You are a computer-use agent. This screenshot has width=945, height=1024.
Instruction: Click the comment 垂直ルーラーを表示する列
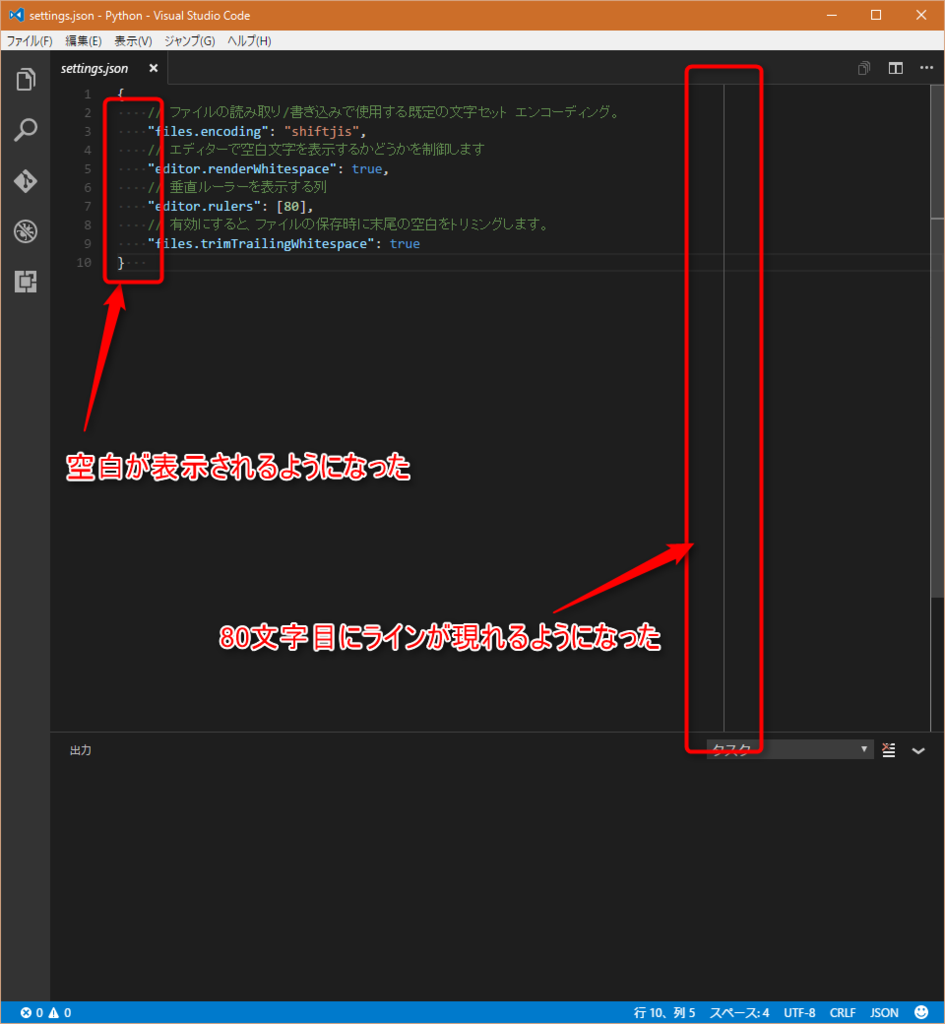[237, 187]
